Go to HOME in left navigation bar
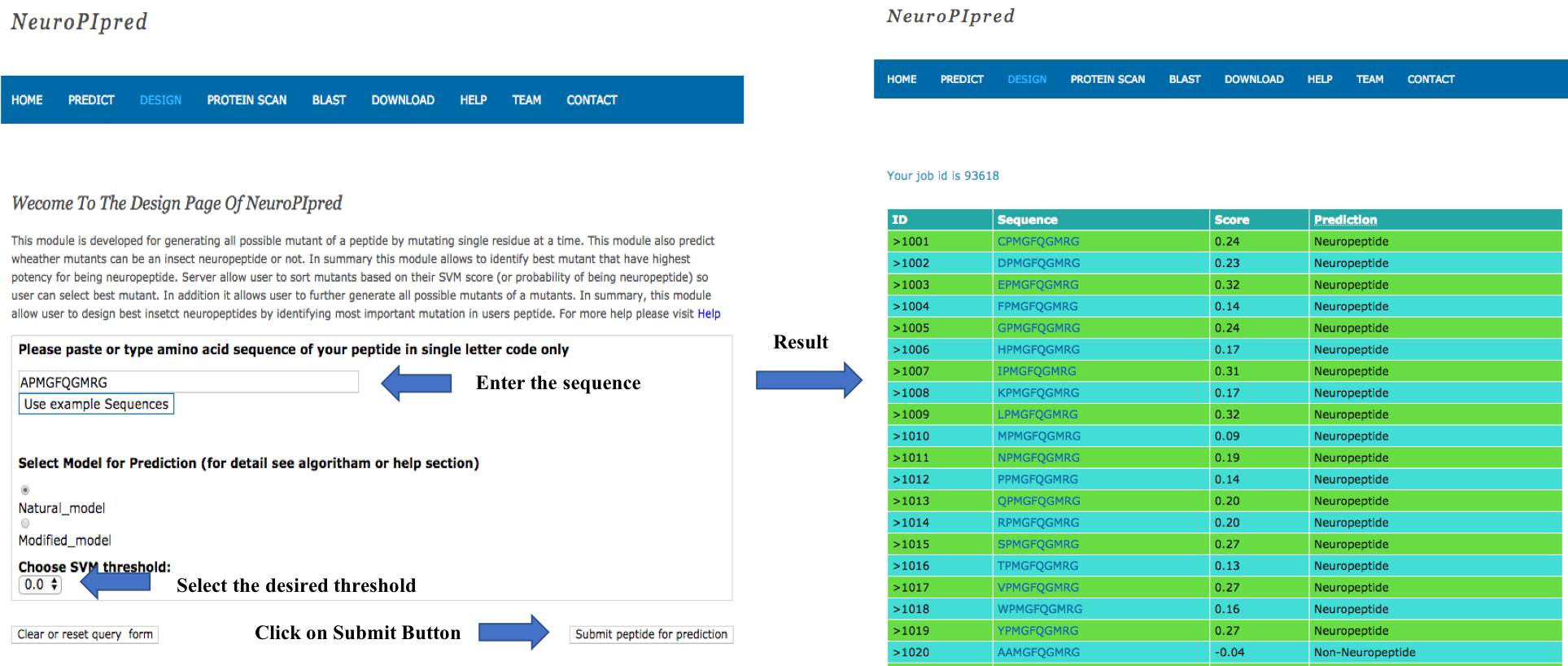The image size is (1568, 666). point(27,100)
